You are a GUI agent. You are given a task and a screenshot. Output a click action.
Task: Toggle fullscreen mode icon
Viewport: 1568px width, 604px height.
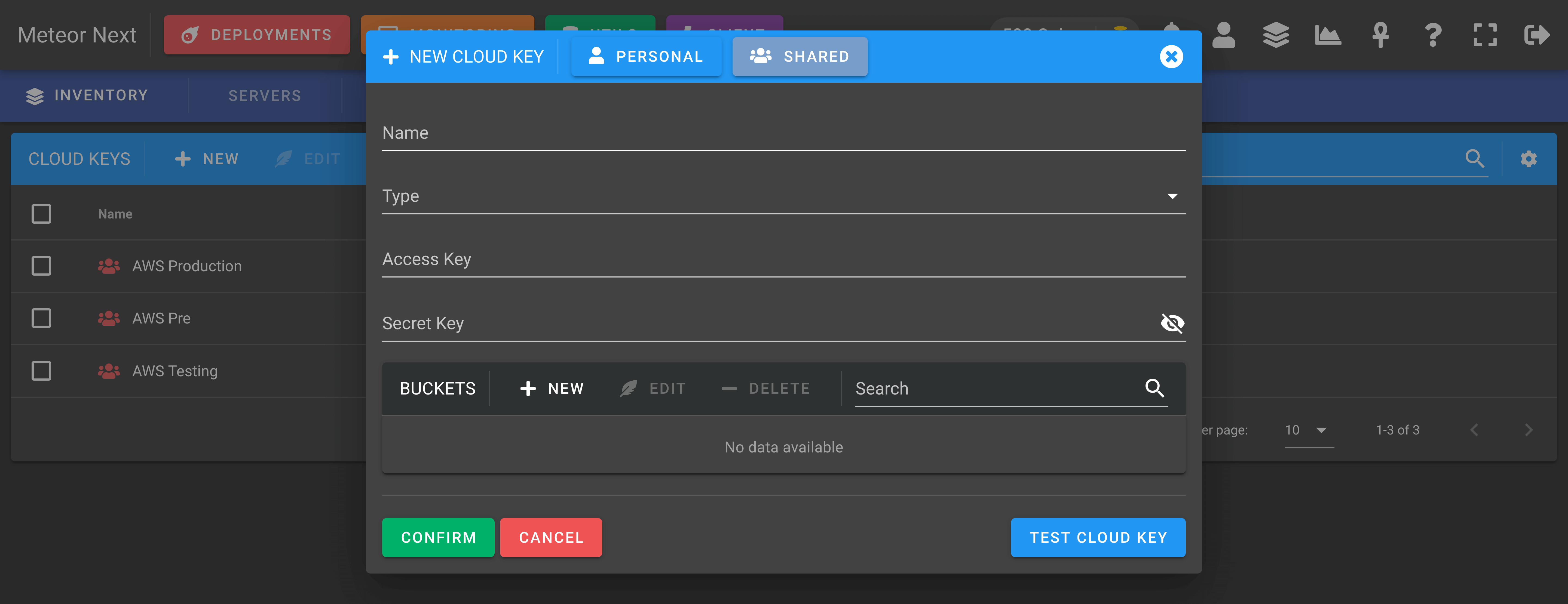tap(1485, 35)
